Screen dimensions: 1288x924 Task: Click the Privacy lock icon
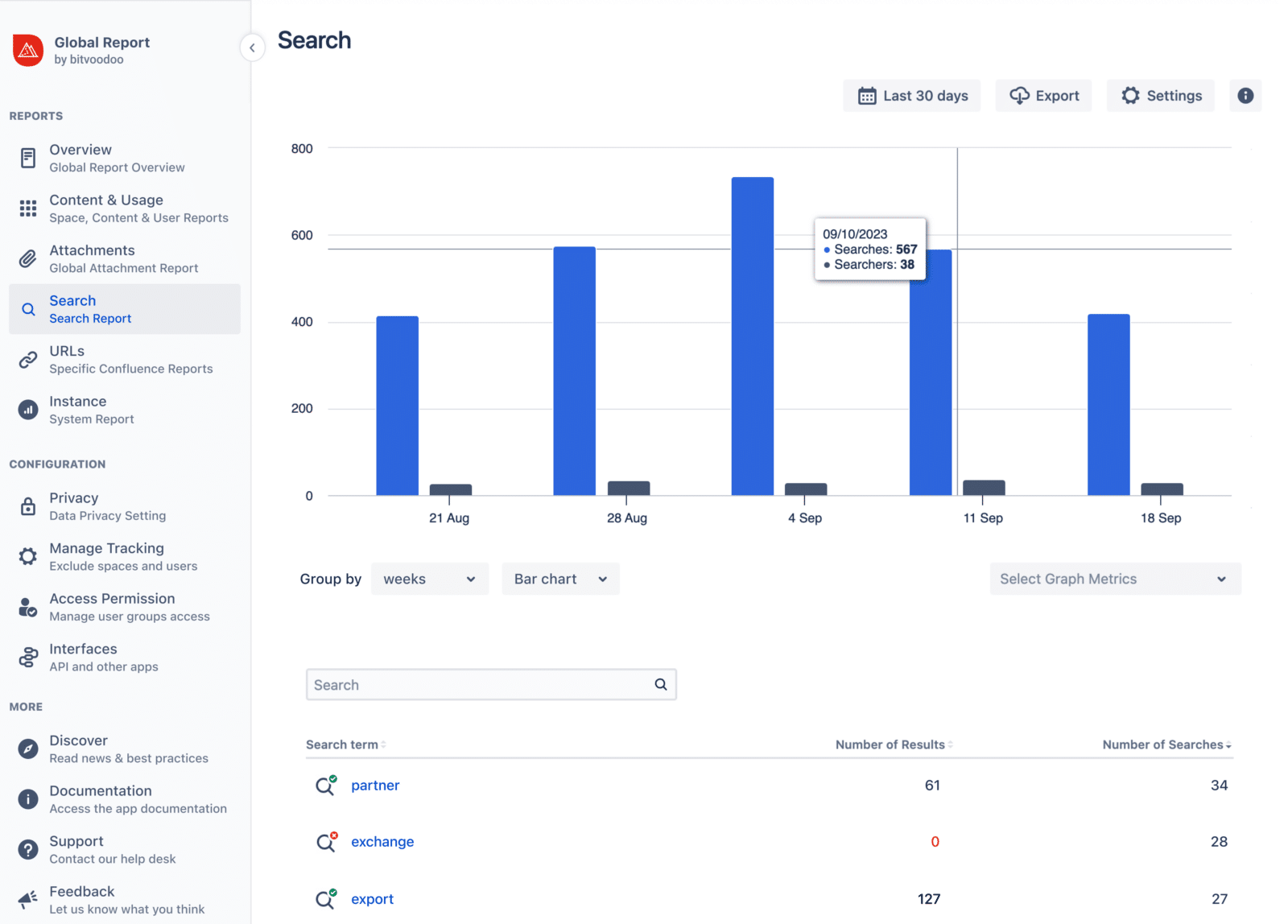coord(27,505)
